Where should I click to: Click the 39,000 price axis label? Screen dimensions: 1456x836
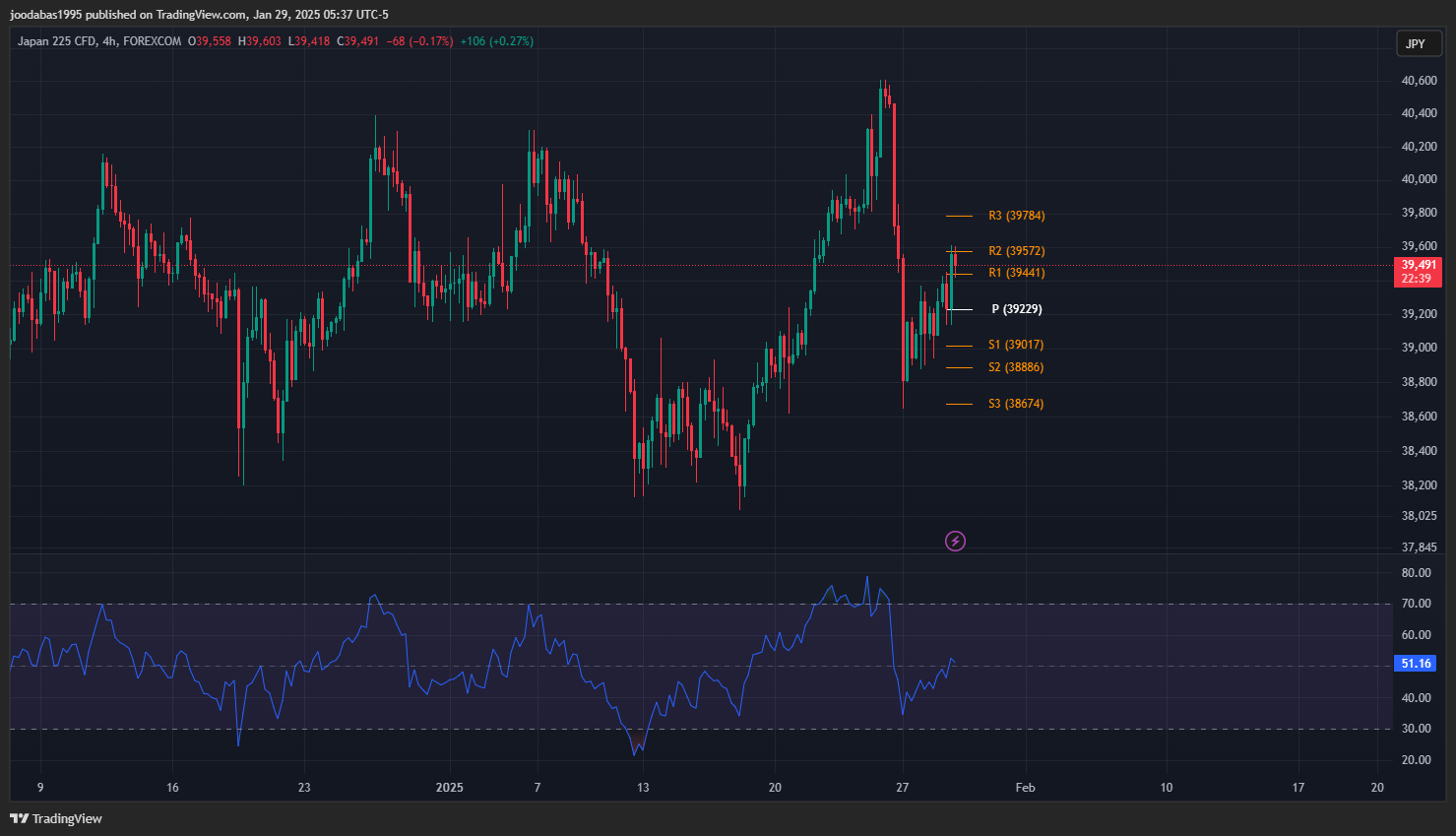[x=1419, y=348]
